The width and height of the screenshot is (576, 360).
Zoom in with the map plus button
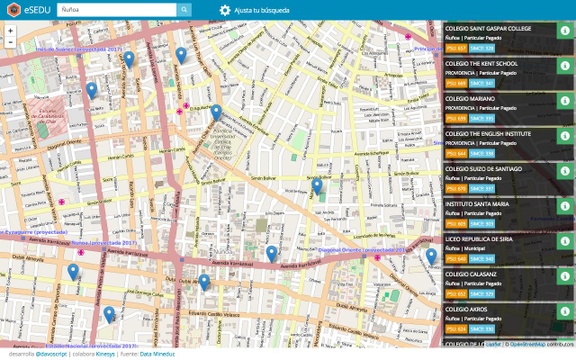pyautogui.click(x=10, y=31)
